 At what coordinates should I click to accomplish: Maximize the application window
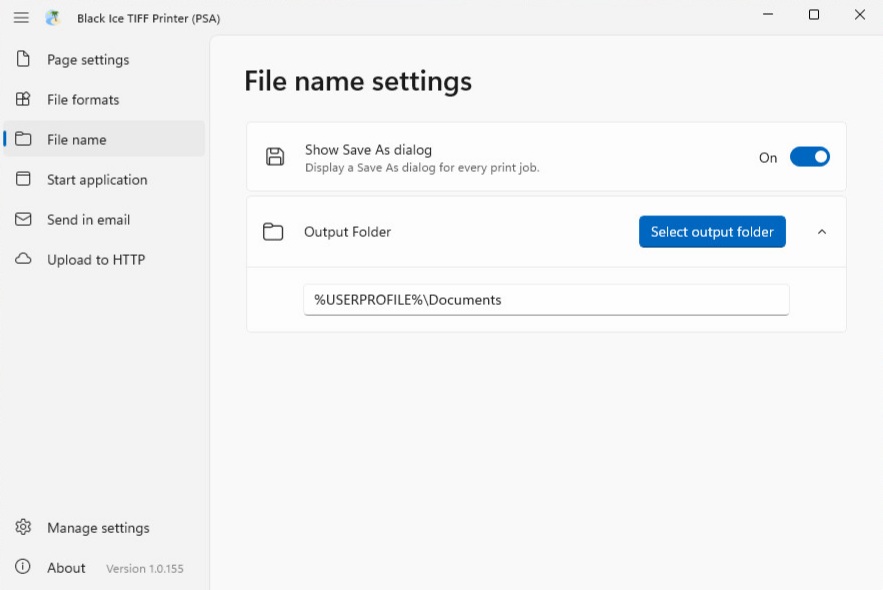pyautogui.click(x=814, y=15)
